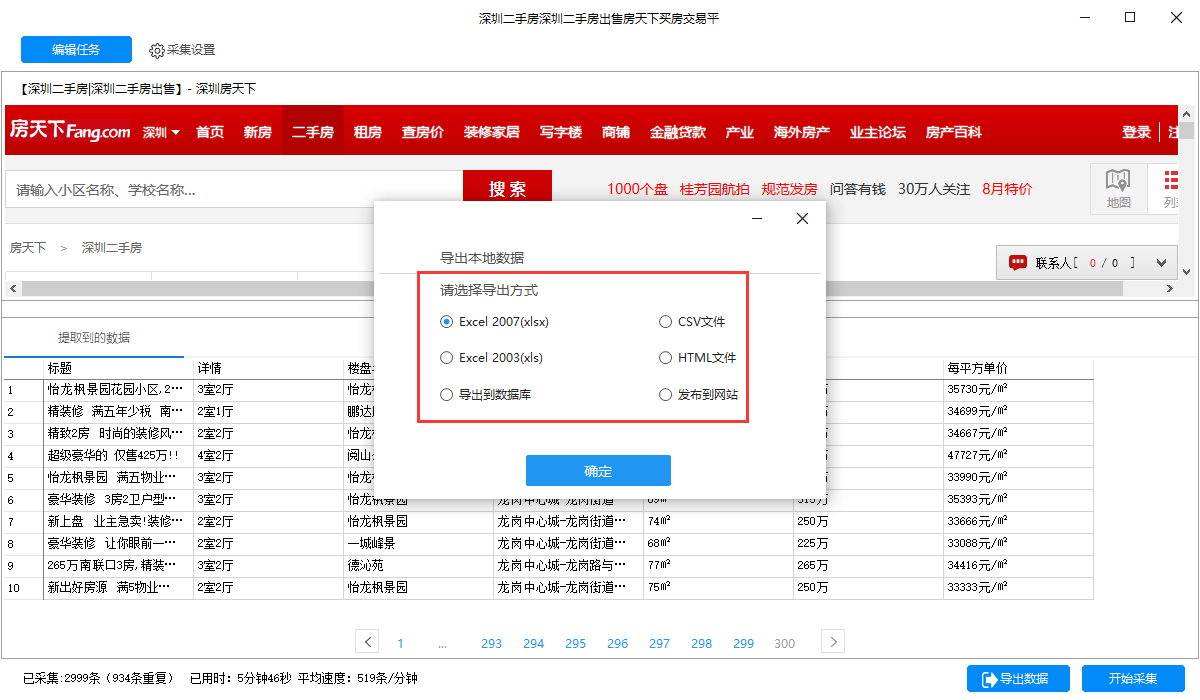Image resolution: width=1200 pixels, height=700 pixels.
Task: Open the 规范发房 link
Action: [x=790, y=189]
